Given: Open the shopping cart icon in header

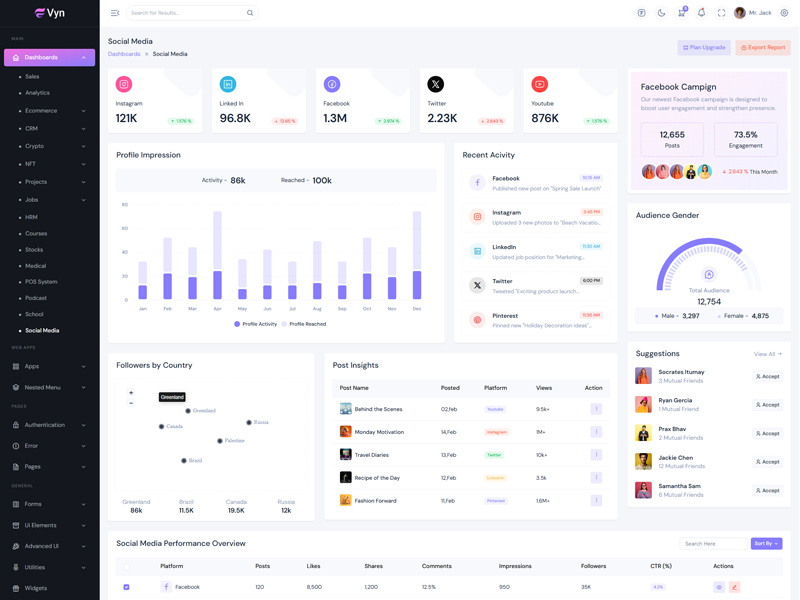Looking at the screenshot, I should pyautogui.click(x=681, y=13).
